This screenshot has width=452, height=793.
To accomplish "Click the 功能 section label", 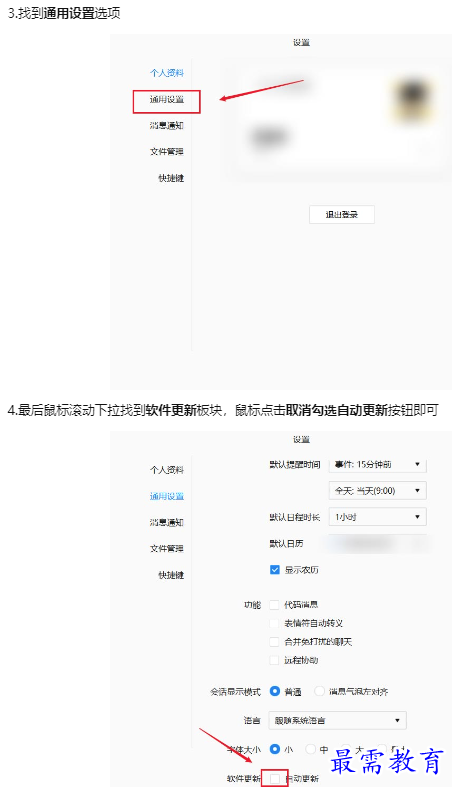I will pyautogui.click(x=252, y=605).
